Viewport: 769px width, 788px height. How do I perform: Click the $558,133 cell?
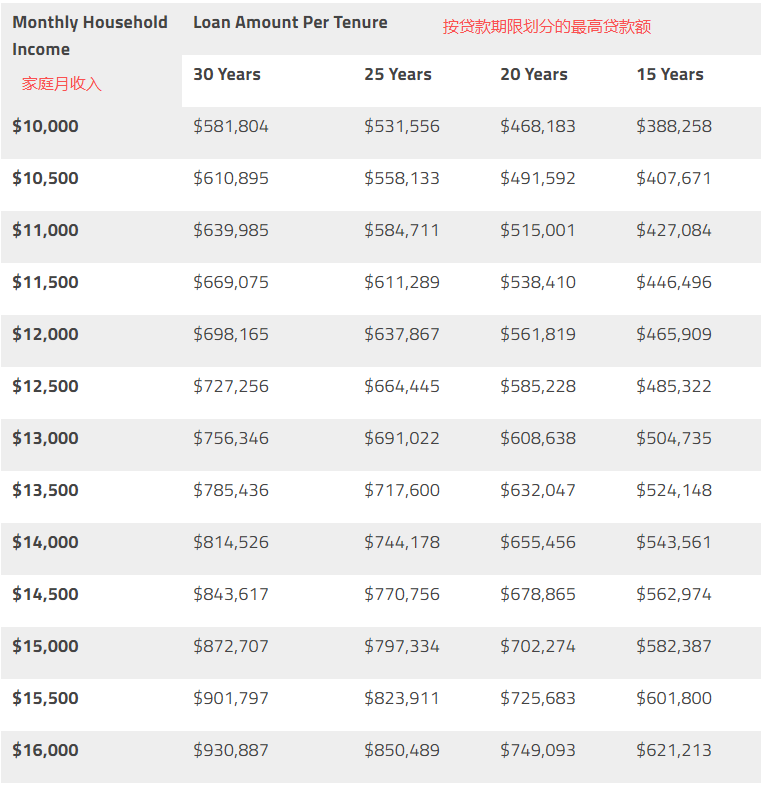tap(402, 178)
